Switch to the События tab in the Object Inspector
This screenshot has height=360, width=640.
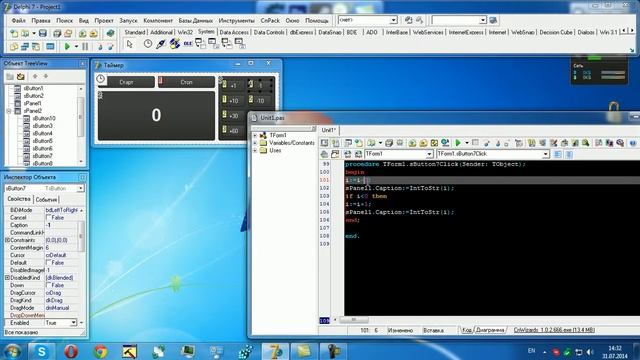(x=46, y=200)
